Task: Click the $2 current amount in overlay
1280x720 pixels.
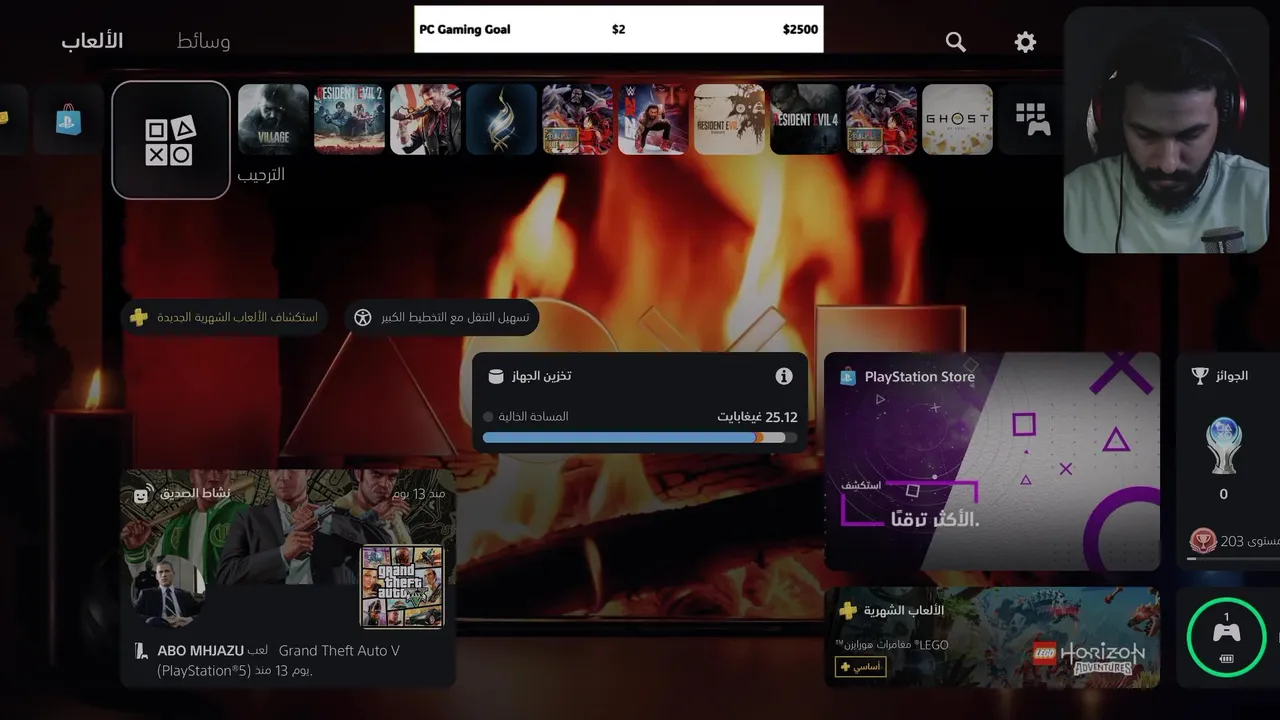Action: [x=618, y=30]
